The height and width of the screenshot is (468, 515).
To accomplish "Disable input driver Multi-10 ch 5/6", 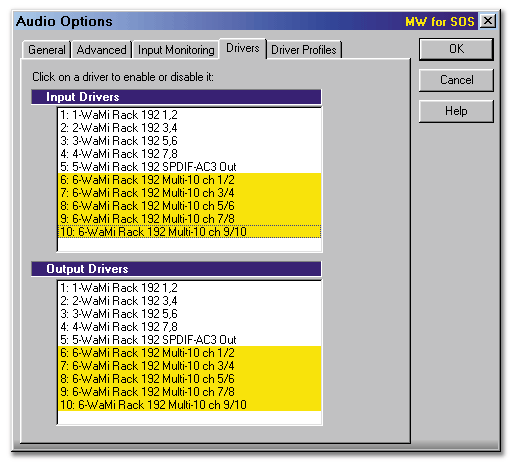I will pos(189,206).
